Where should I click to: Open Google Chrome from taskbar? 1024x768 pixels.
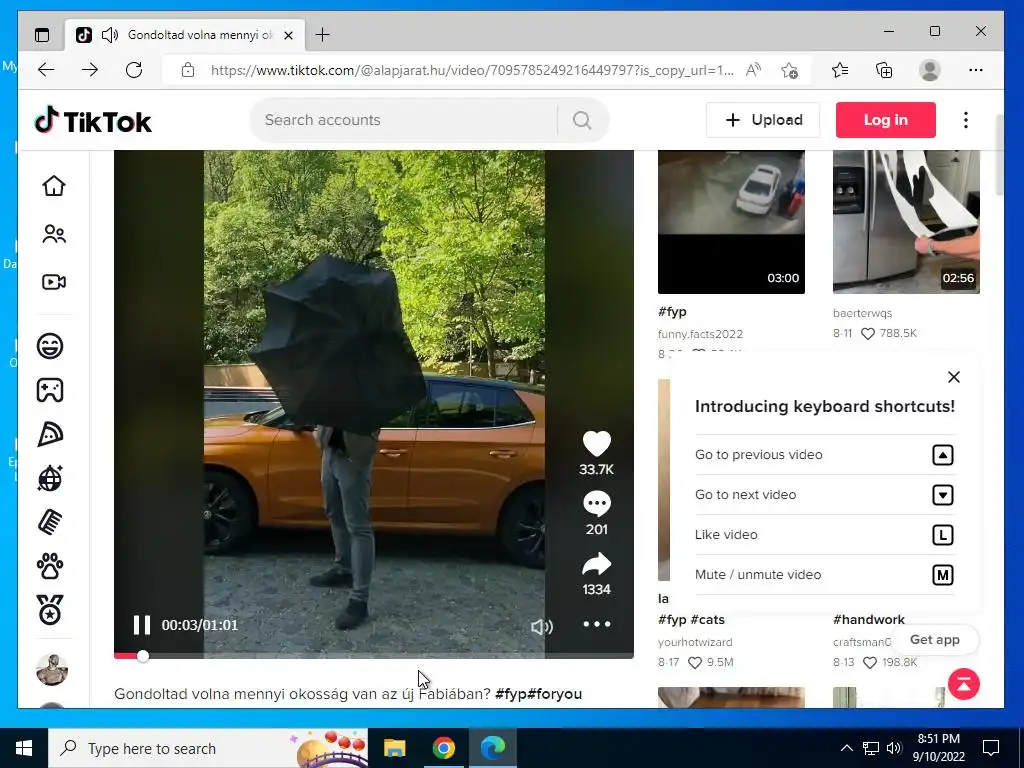[443, 748]
